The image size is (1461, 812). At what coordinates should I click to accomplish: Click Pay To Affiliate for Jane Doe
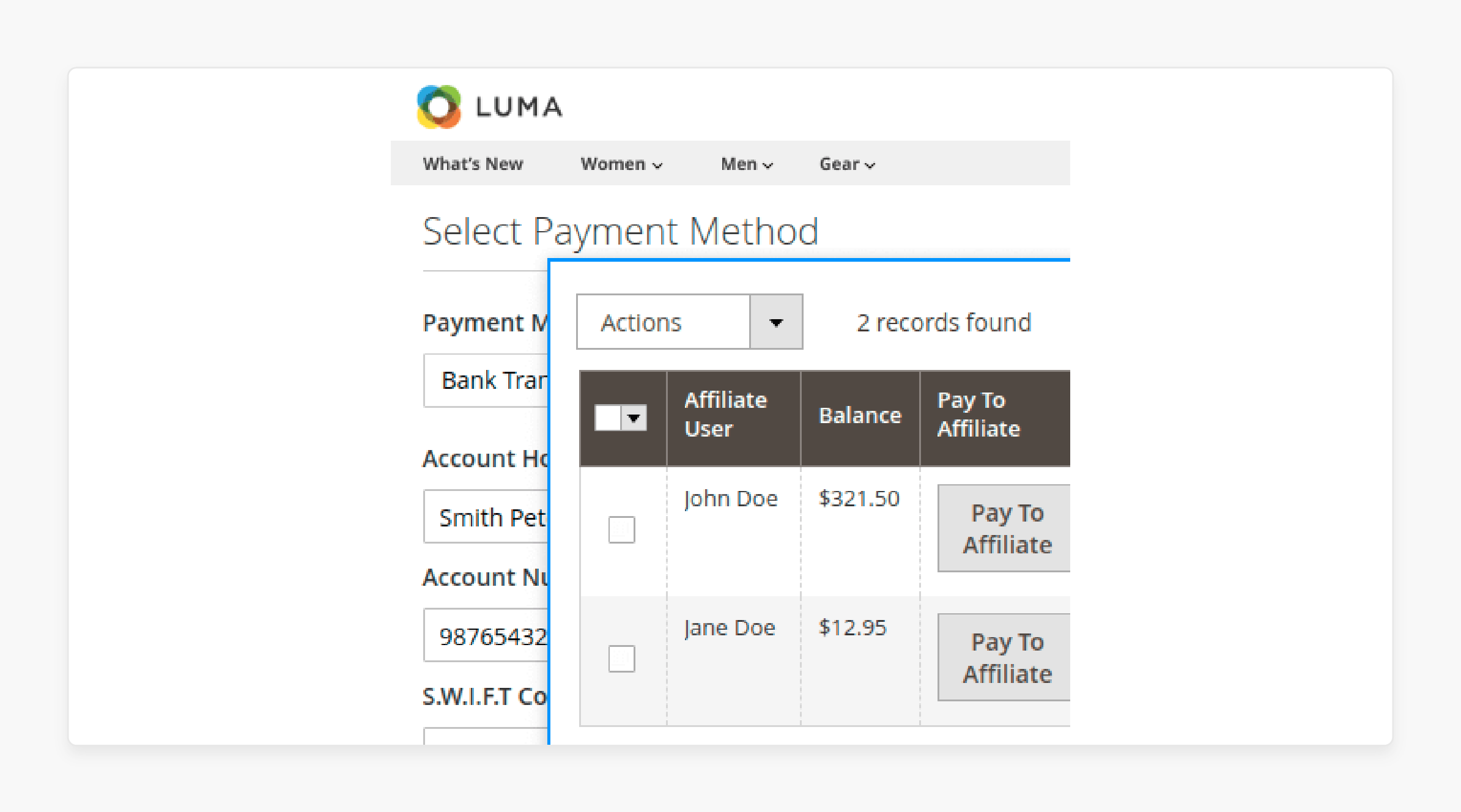[x=1004, y=657]
